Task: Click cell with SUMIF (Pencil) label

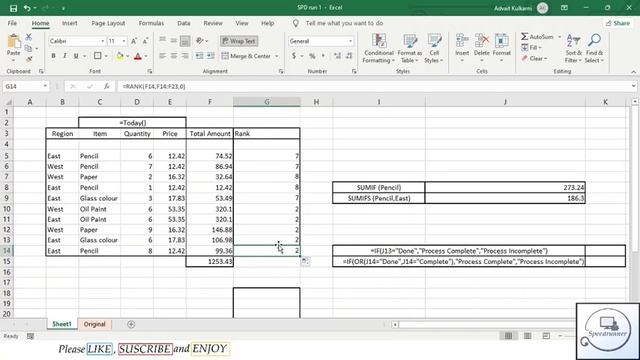Action: pos(378,188)
